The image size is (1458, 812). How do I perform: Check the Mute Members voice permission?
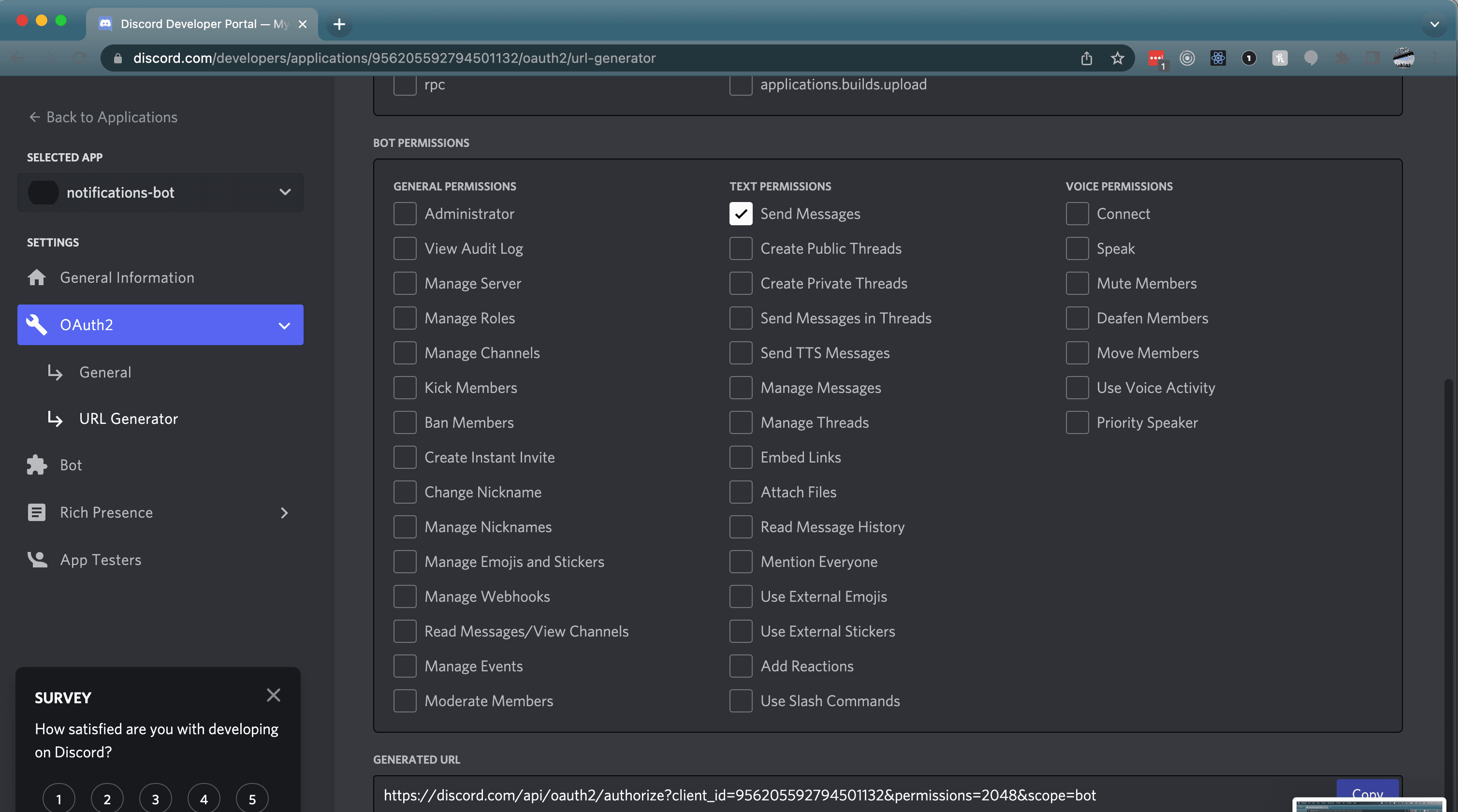tap(1077, 283)
